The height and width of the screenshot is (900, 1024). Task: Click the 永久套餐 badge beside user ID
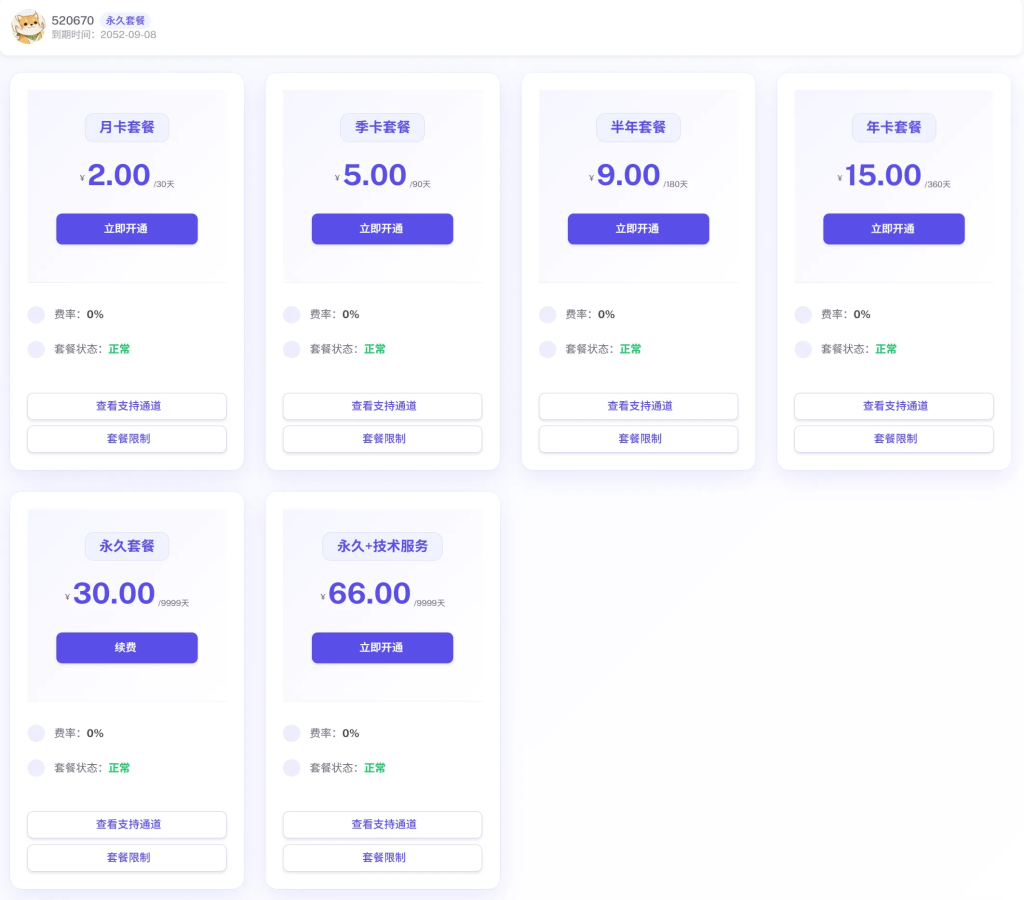click(x=126, y=20)
